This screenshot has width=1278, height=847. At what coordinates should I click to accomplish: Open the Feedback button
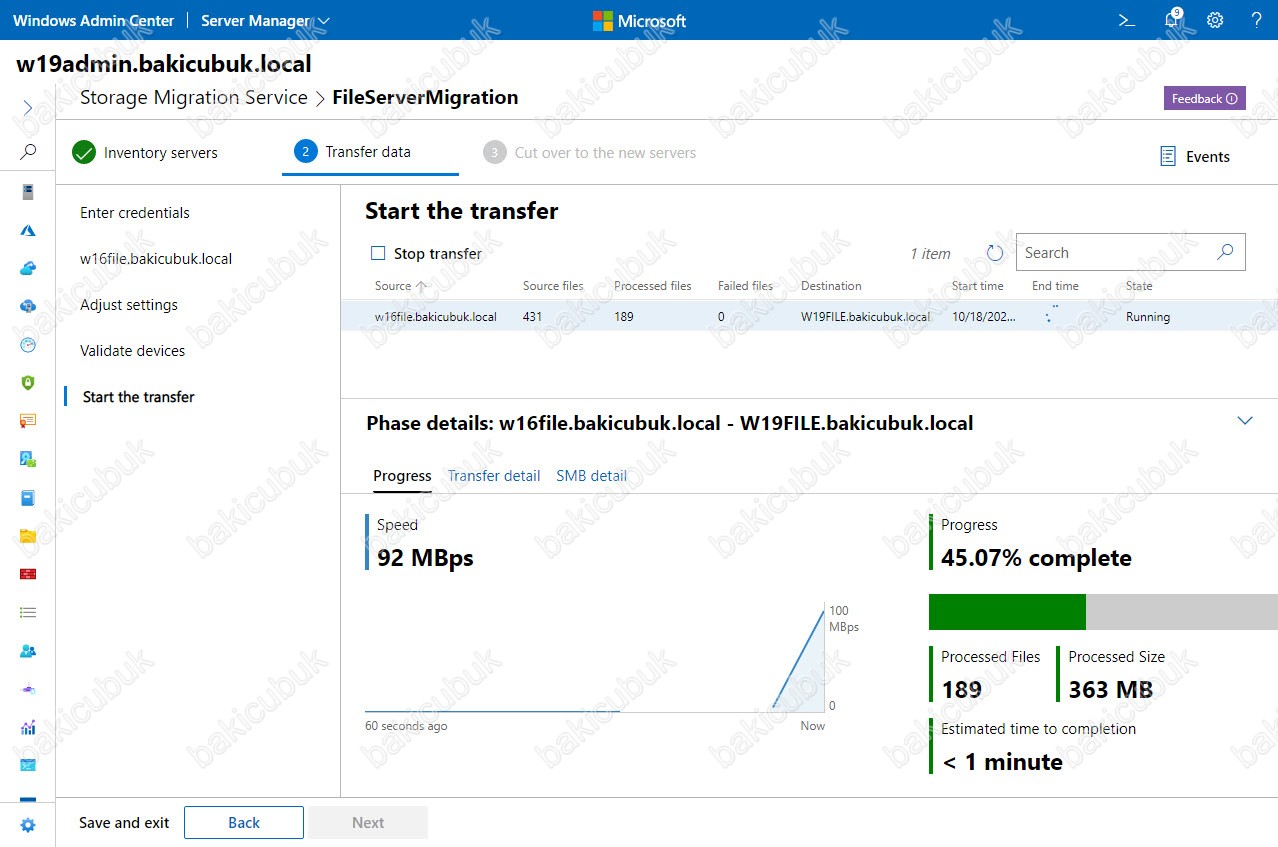coord(1204,98)
